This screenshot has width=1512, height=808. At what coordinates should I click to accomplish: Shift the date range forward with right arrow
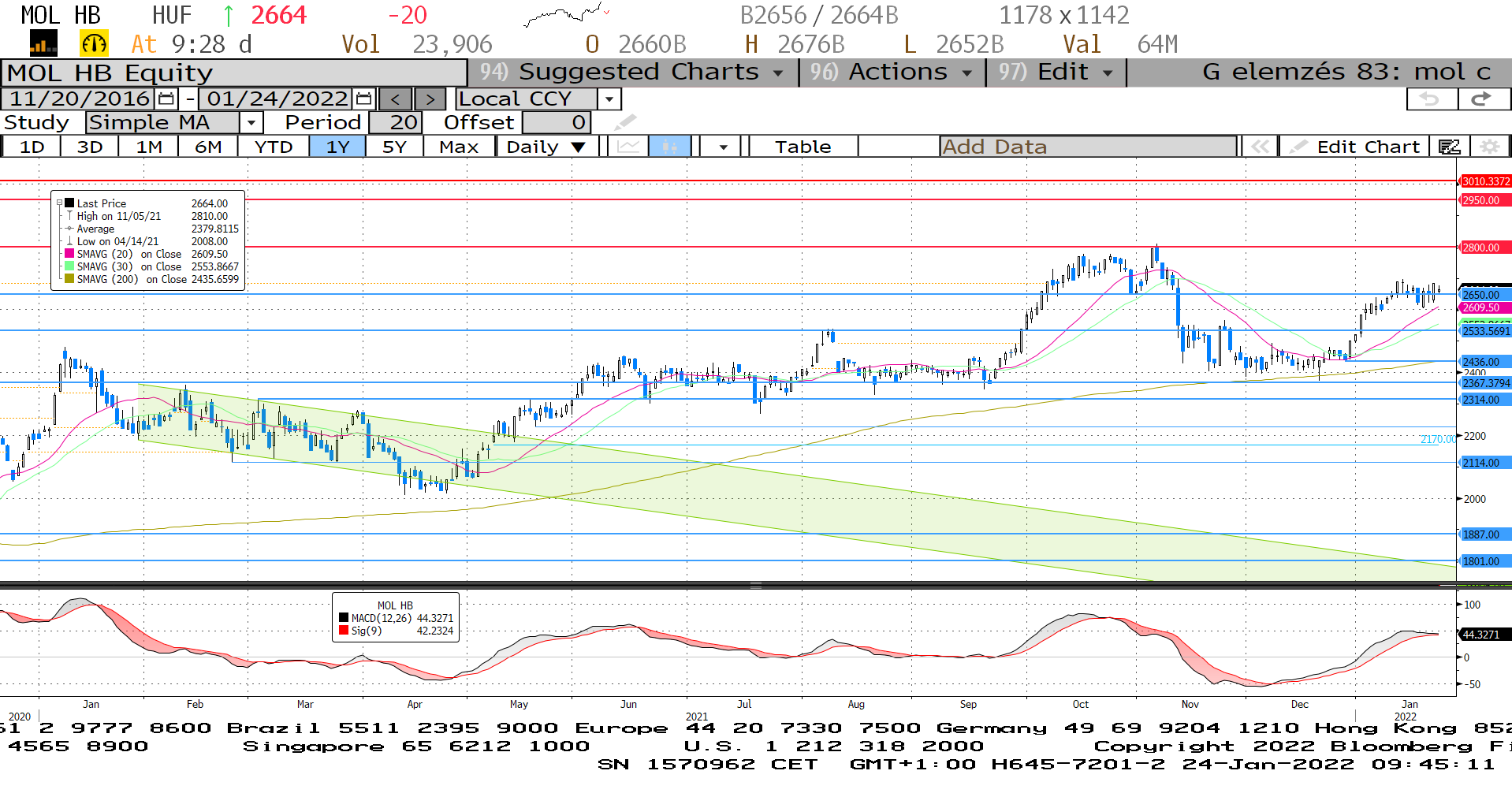coord(430,99)
